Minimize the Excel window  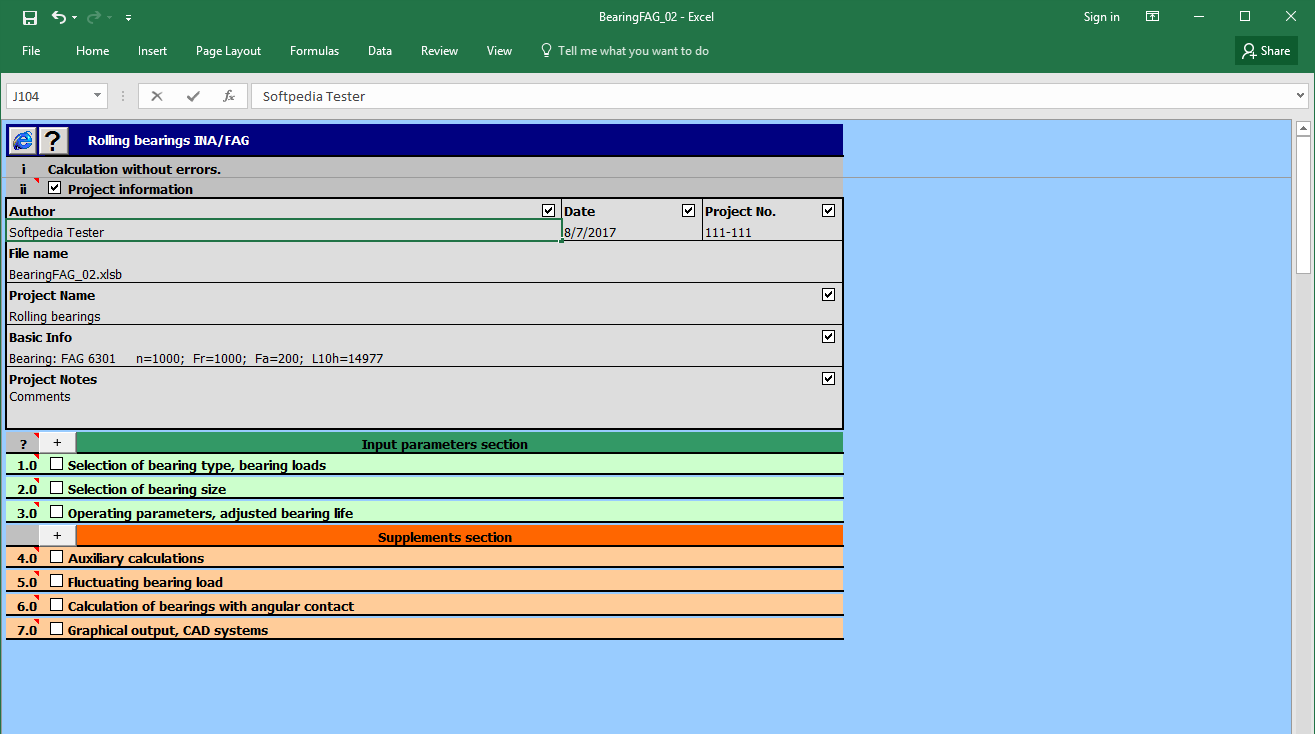coord(1199,17)
